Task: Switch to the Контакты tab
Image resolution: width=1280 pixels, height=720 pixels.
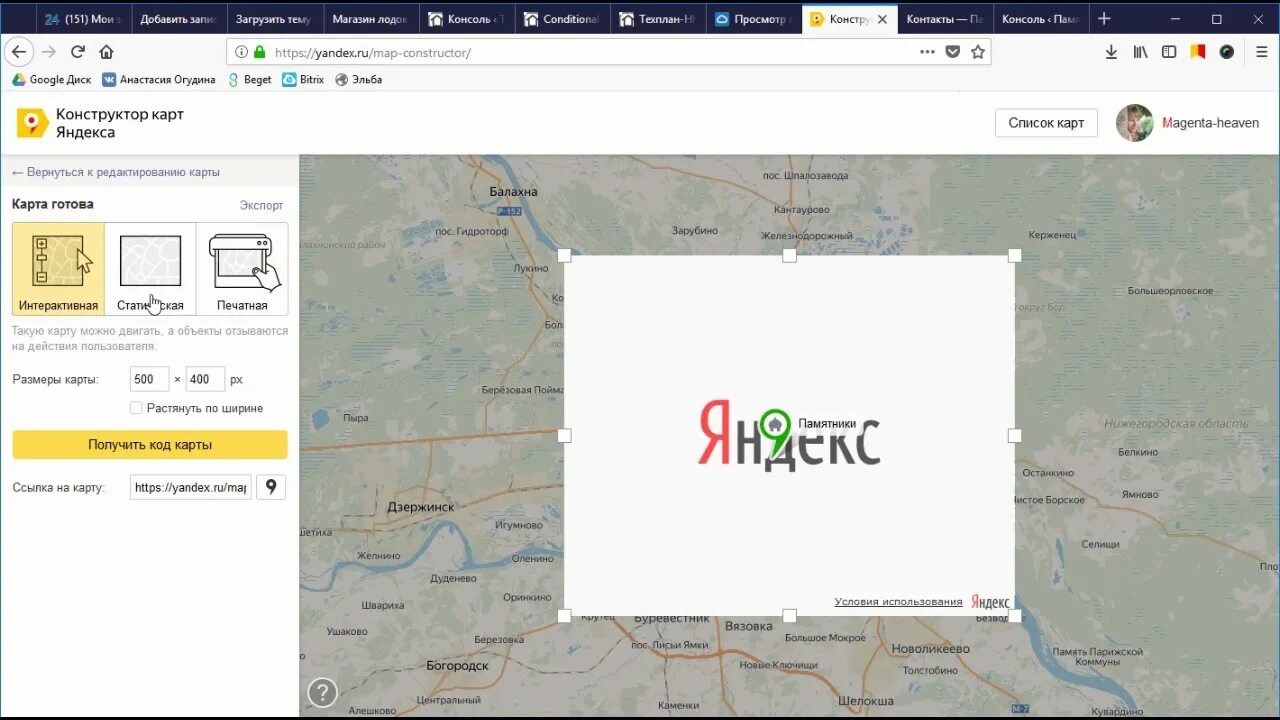Action: click(944, 19)
